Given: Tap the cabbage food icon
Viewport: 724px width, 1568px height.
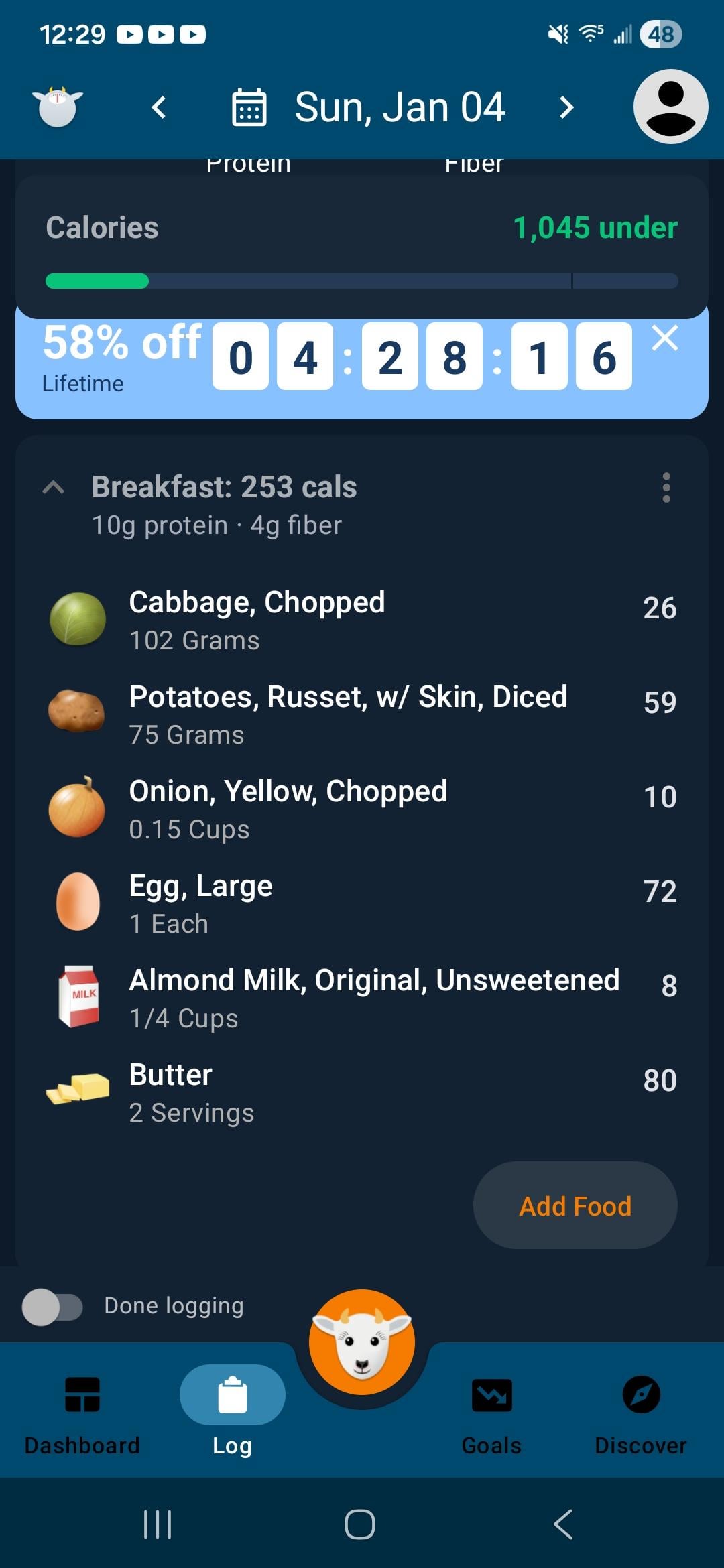Looking at the screenshot, I should coord(78,618).
